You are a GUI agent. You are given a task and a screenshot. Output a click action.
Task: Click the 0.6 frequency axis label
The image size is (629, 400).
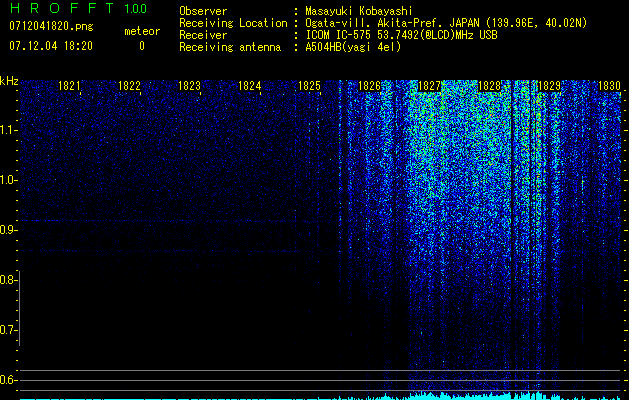[7, 380]
